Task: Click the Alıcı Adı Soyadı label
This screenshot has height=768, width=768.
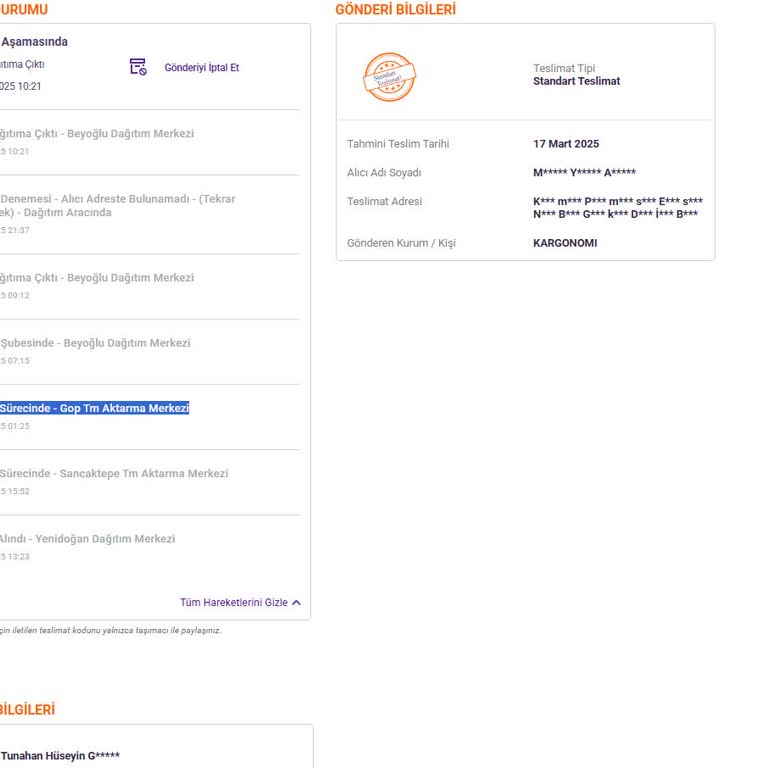Action: [x=384, y=172]
